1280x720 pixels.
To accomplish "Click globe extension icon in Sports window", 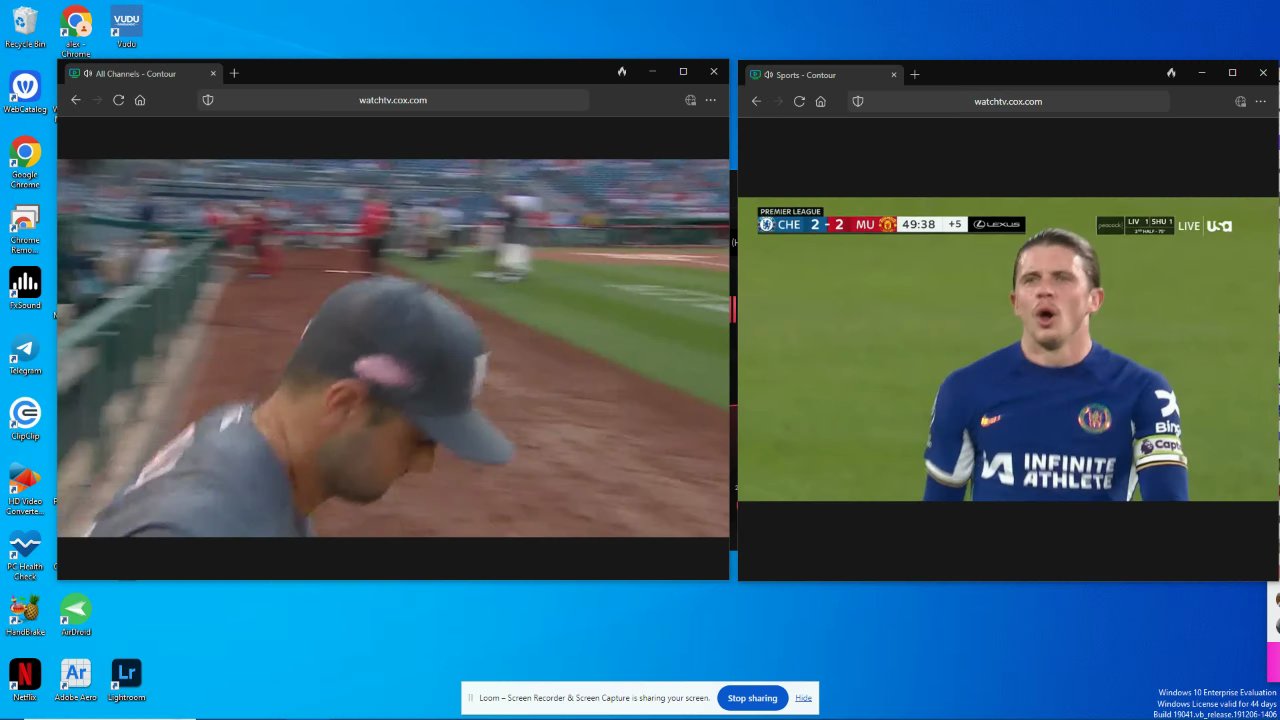I will pos(1240,101).
